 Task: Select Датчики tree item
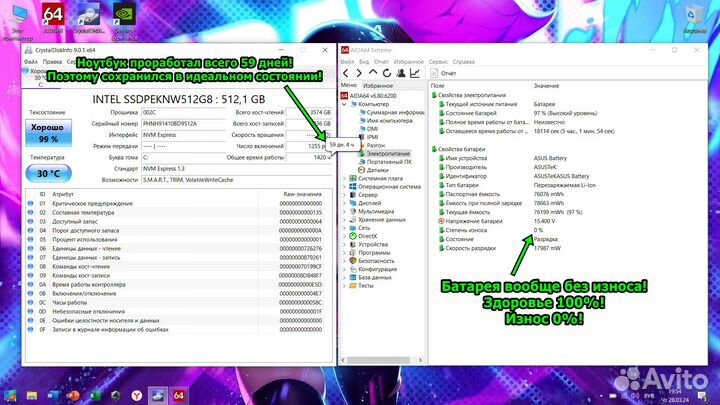pos(373,170)
